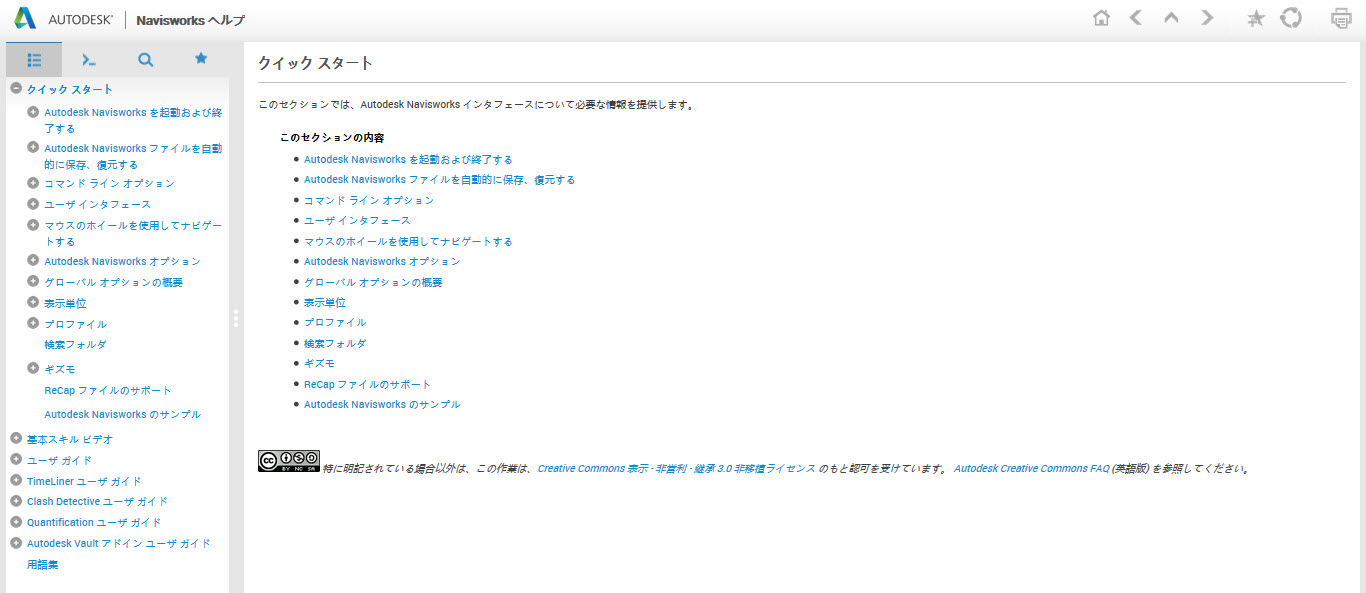This screenshot has height=593, width=1366.
Task: Print this page icon
Action: [x=1341, y=18]
